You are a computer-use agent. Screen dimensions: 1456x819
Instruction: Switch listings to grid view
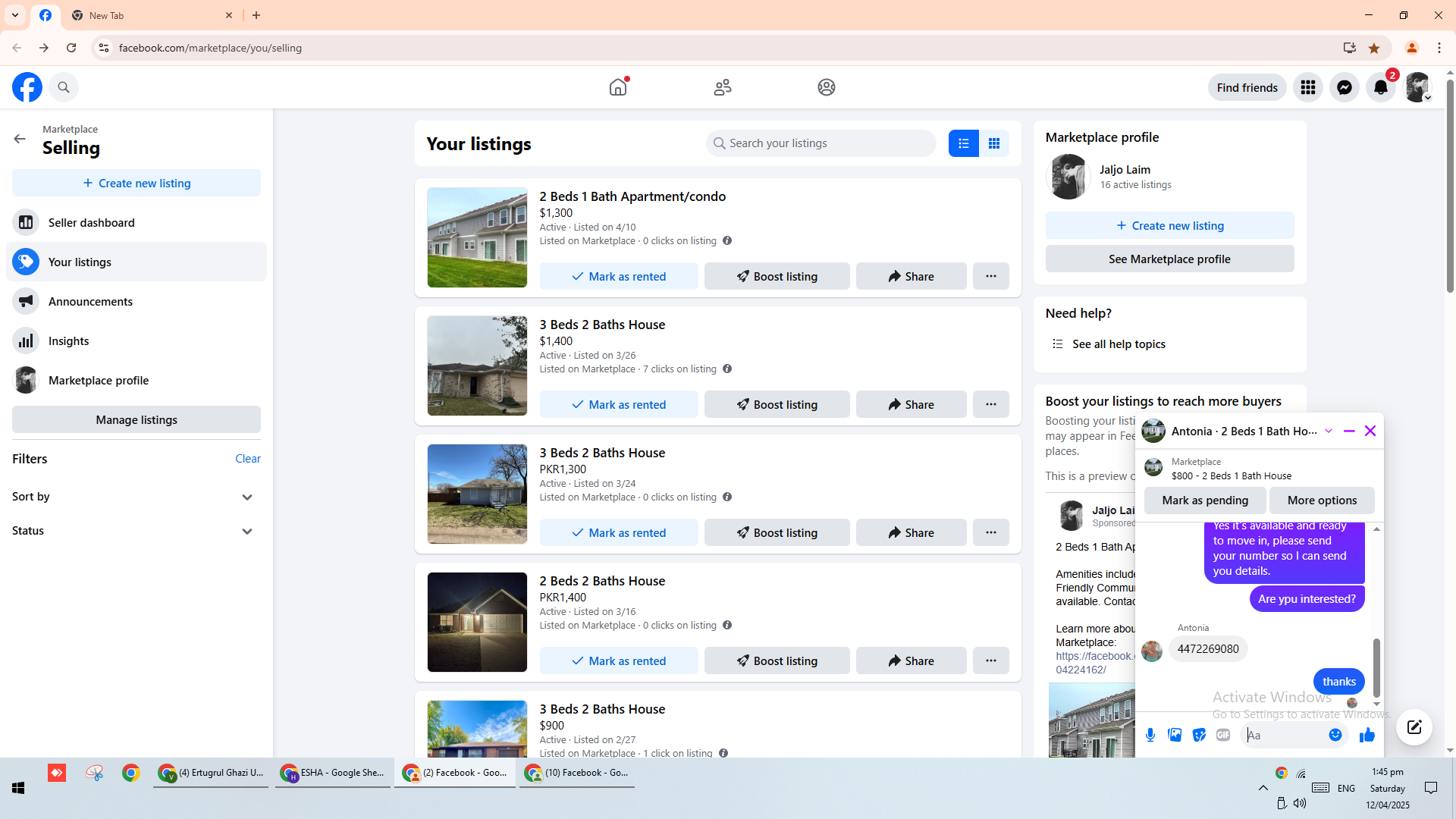click(994, 143)
